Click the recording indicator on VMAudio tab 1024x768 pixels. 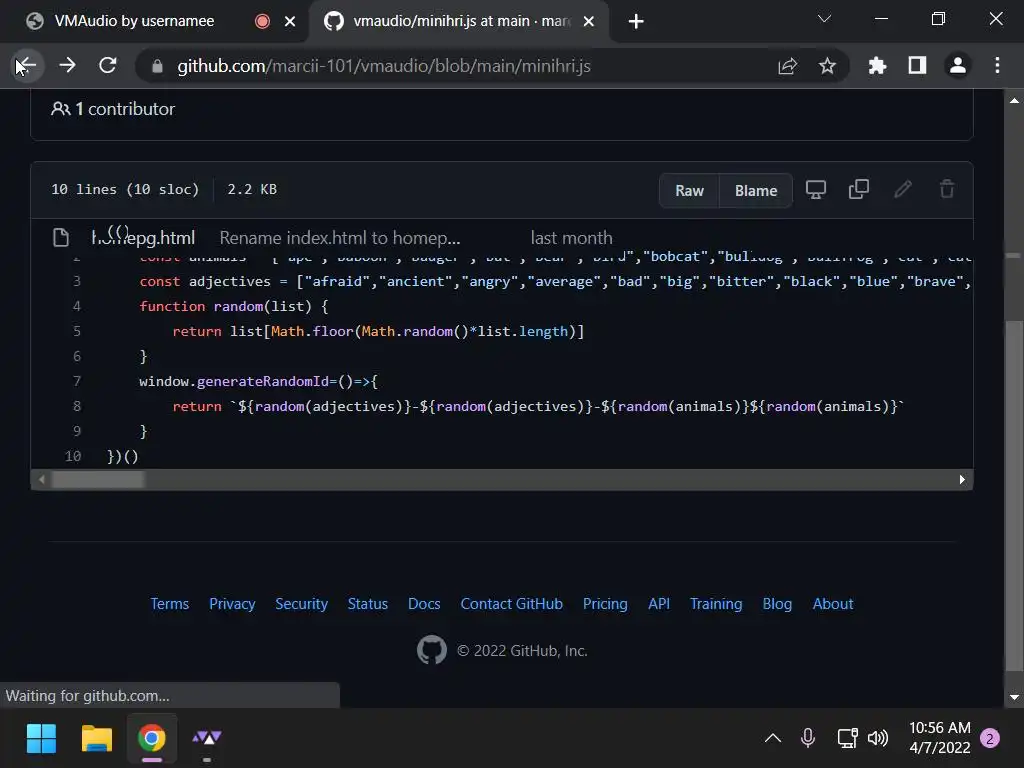[x=263, y=22]
